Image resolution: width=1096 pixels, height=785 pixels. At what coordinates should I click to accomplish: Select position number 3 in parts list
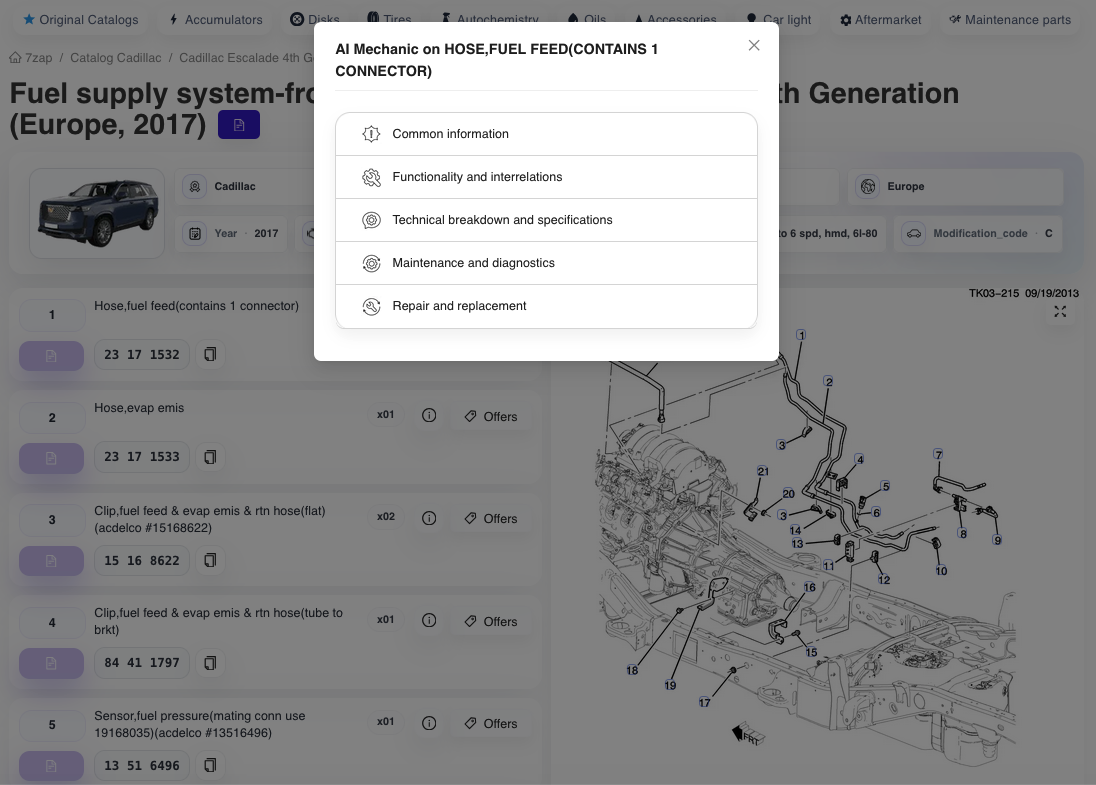52,520
